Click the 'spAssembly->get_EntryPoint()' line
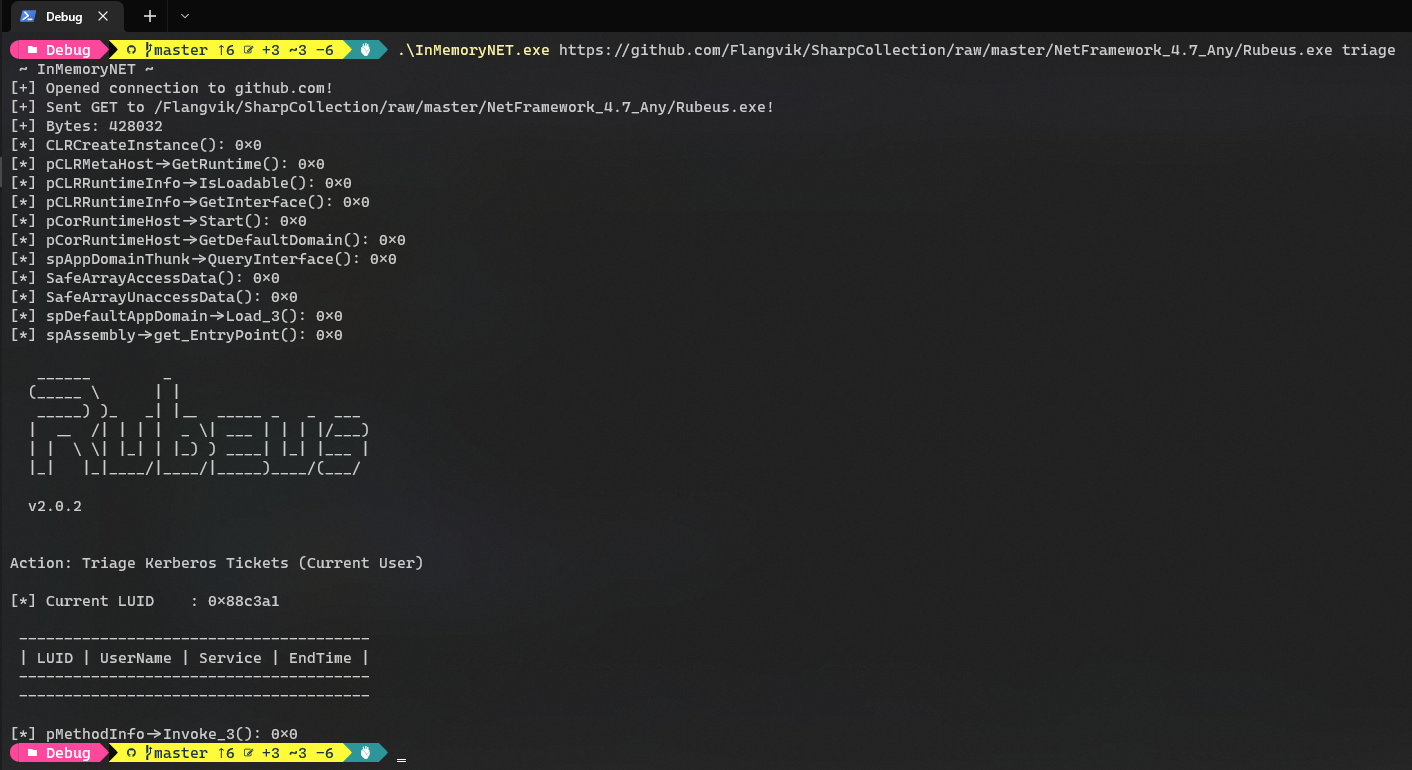1412x770 pixels. pos(176,335)
